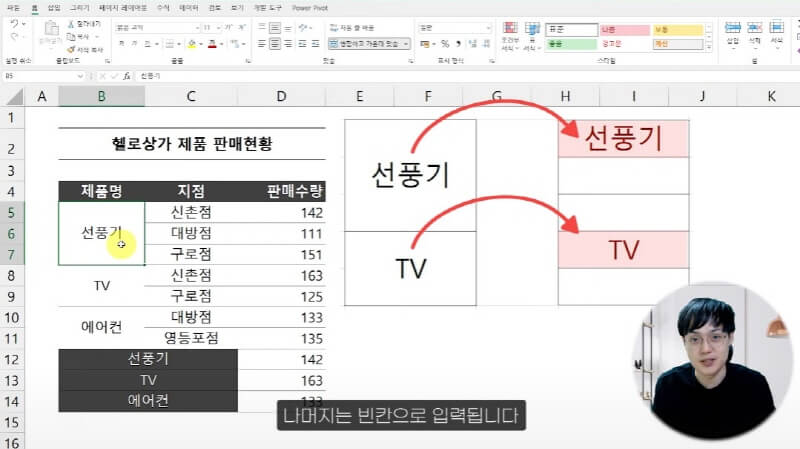
Task: Toggle right horizontal alignment
Action: click(x=288, y=44)
